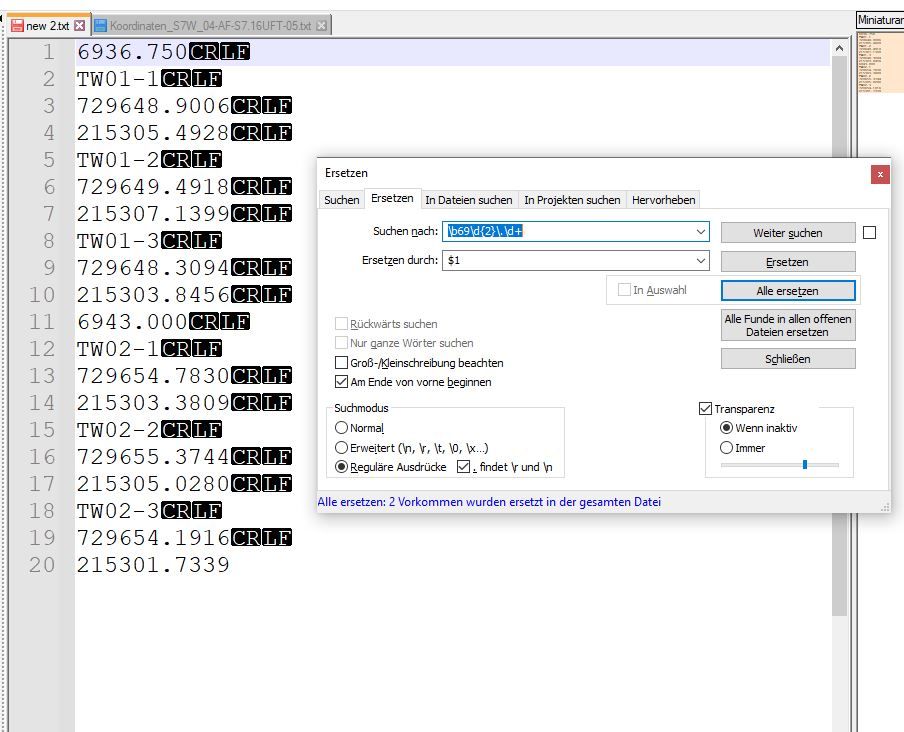Toggle the checkbox next to Weiter suchen
The height and width of the screenshot is (732, 904).
(869, 232)
